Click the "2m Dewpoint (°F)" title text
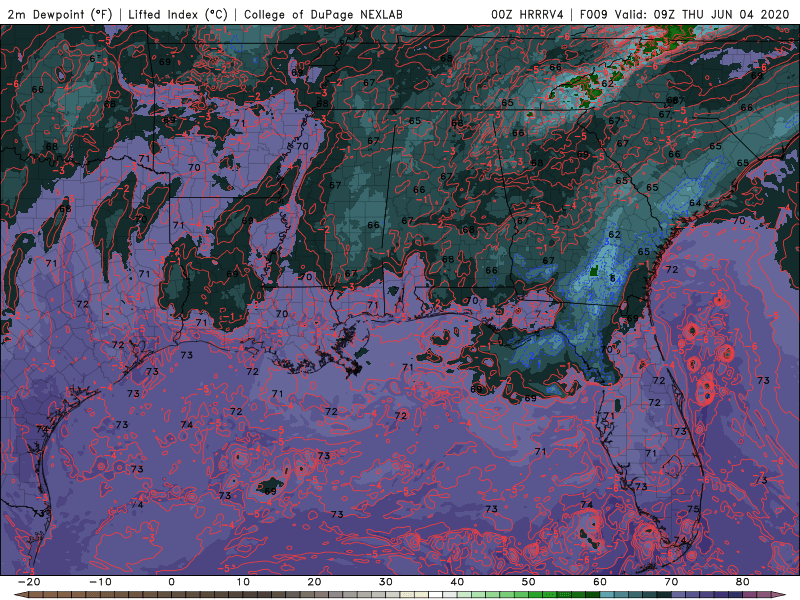Image resolution: width=800 pixels, height=600 pixels. (60, 14)
